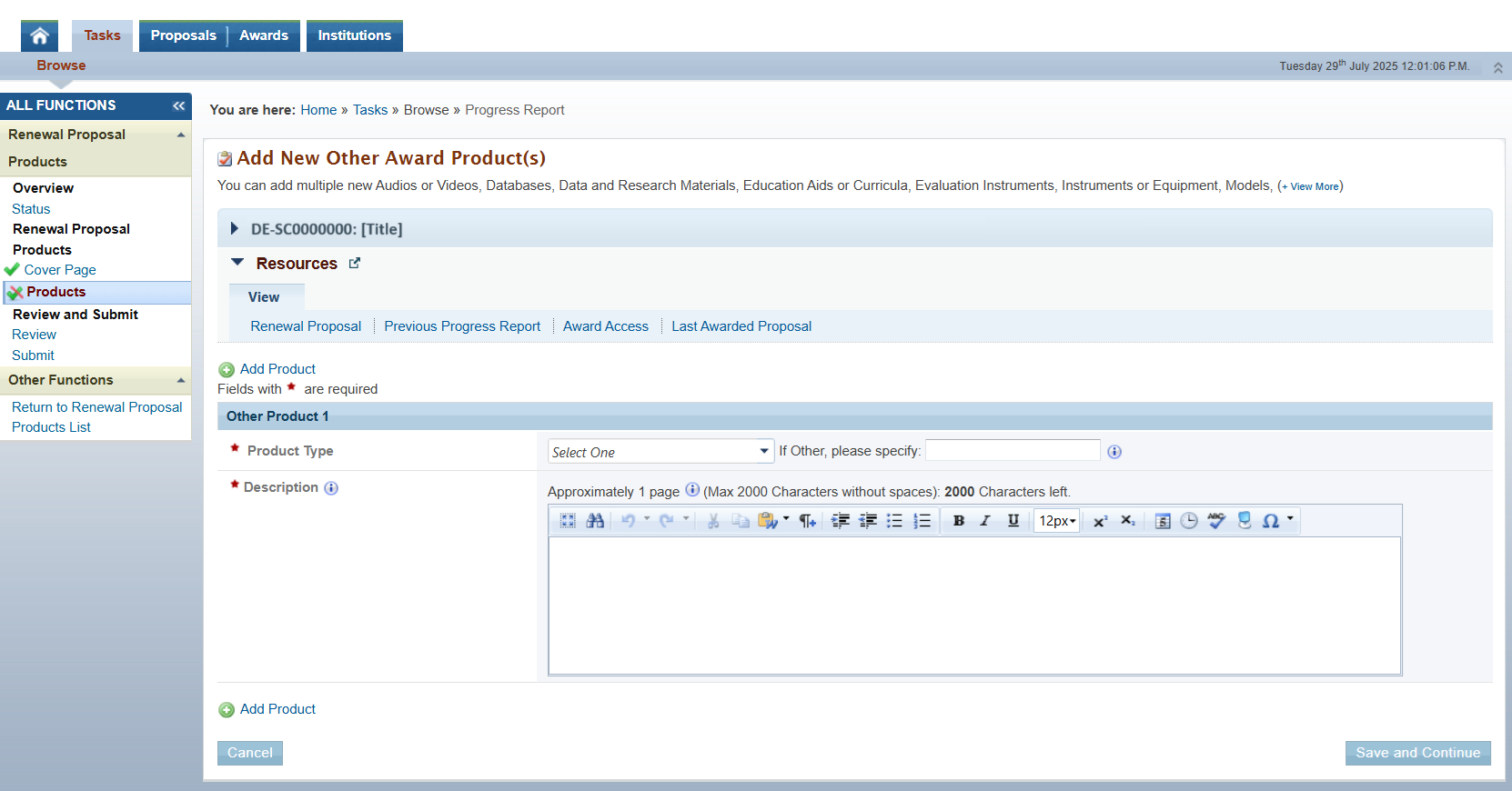Click the superscript toolbar button

1100,521
